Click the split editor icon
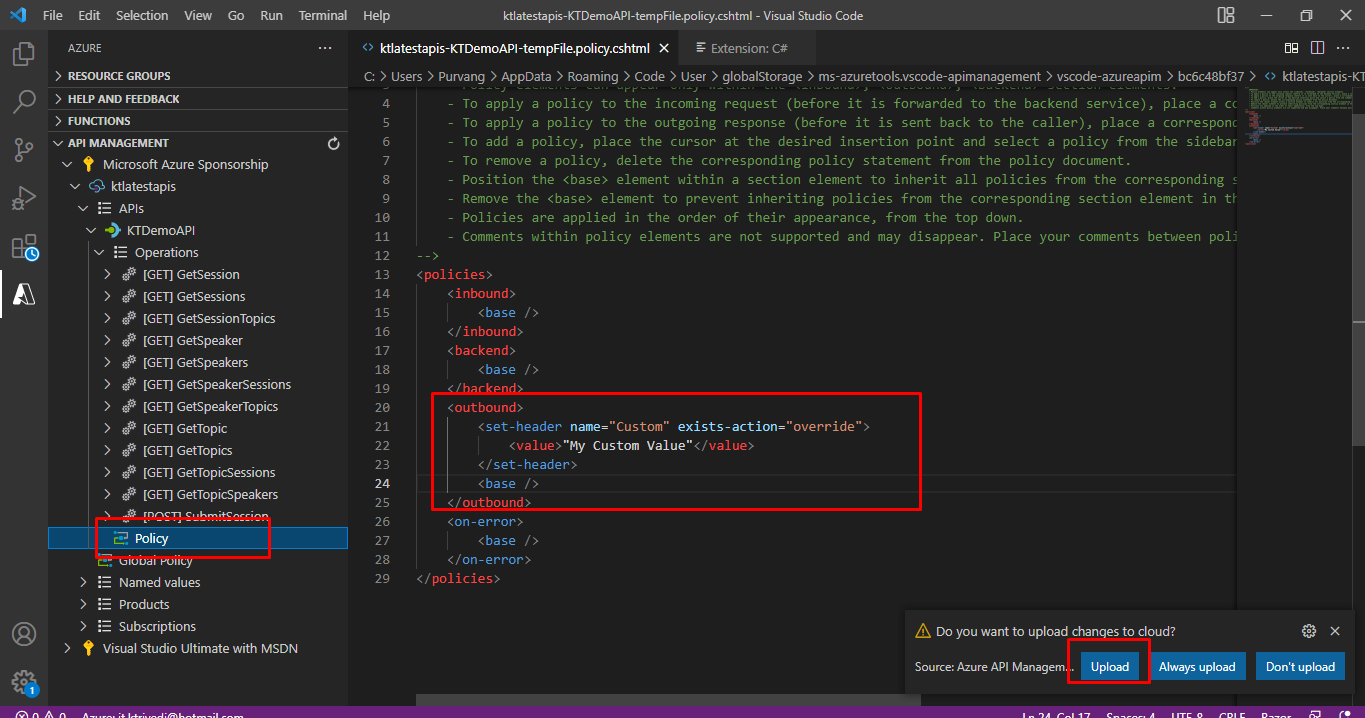 pos(1317,48)
